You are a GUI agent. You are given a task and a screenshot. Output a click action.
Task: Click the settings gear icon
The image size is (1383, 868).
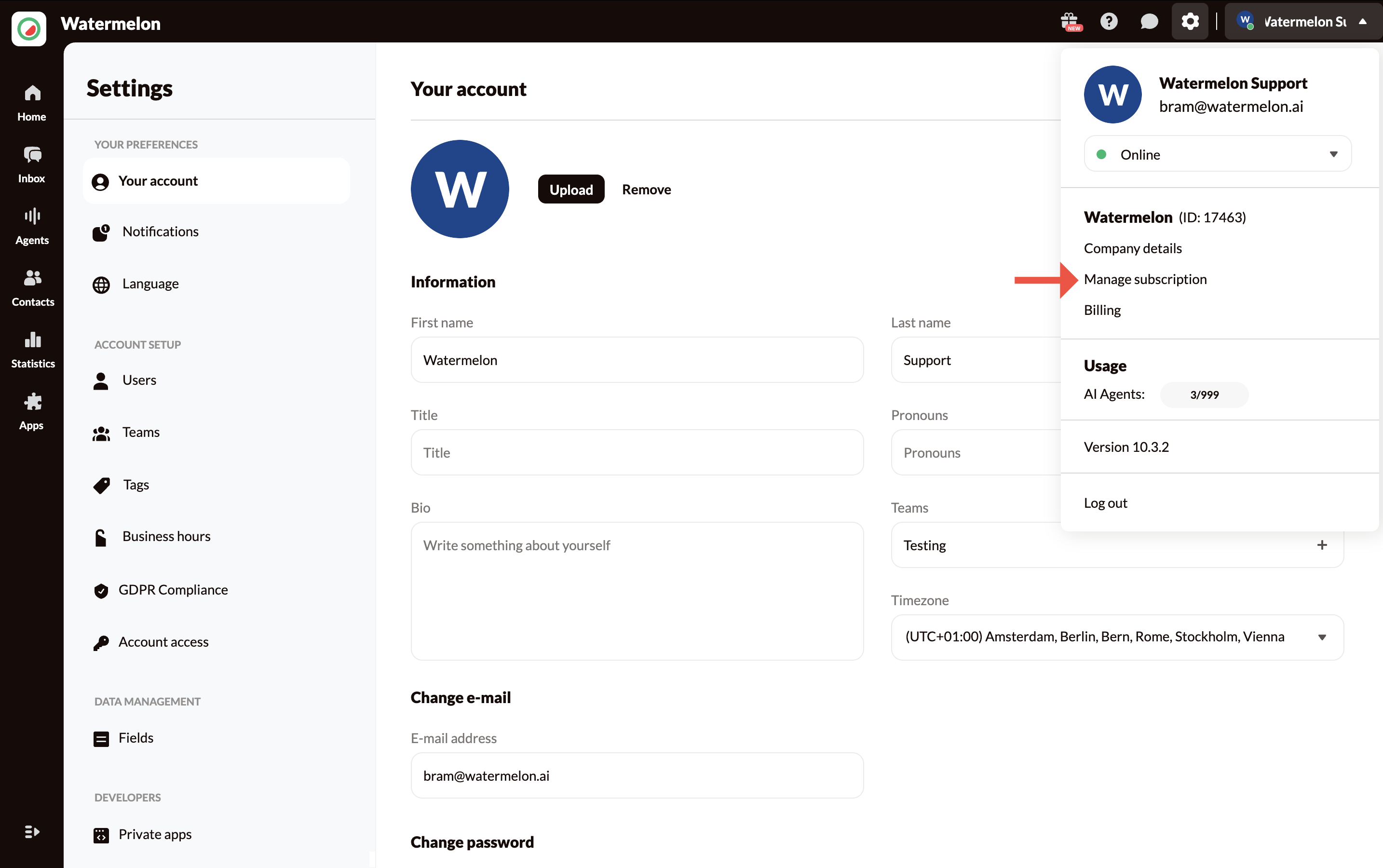tap(1190, 22)
